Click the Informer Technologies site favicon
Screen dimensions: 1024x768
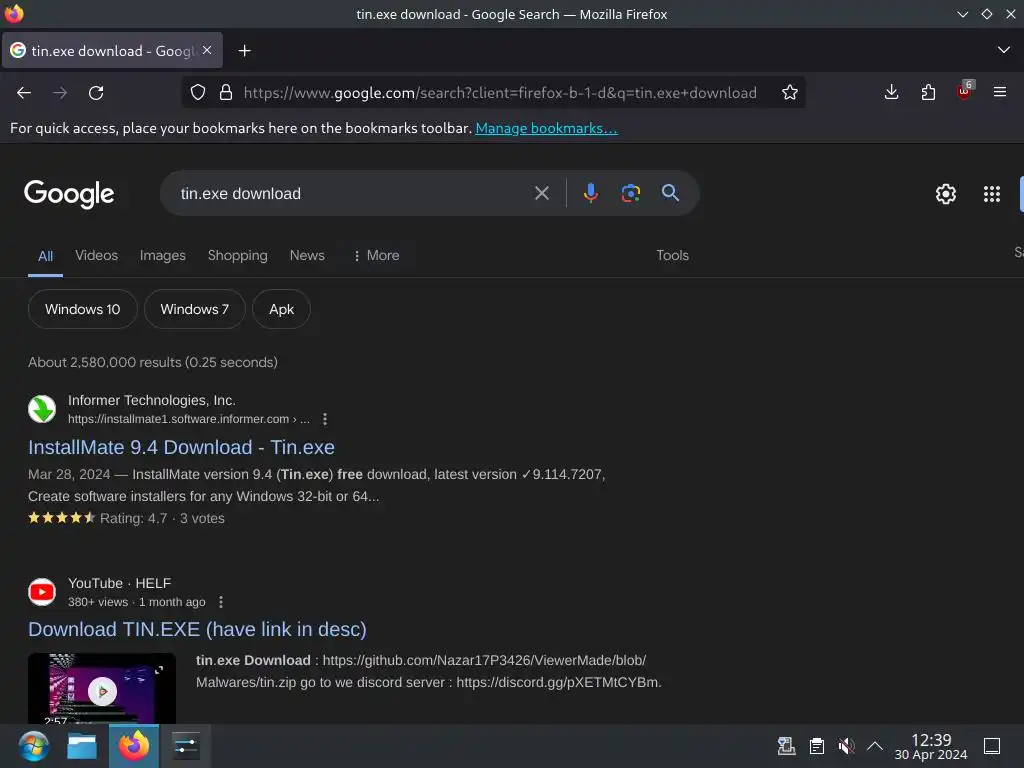(x=42, y=409)
